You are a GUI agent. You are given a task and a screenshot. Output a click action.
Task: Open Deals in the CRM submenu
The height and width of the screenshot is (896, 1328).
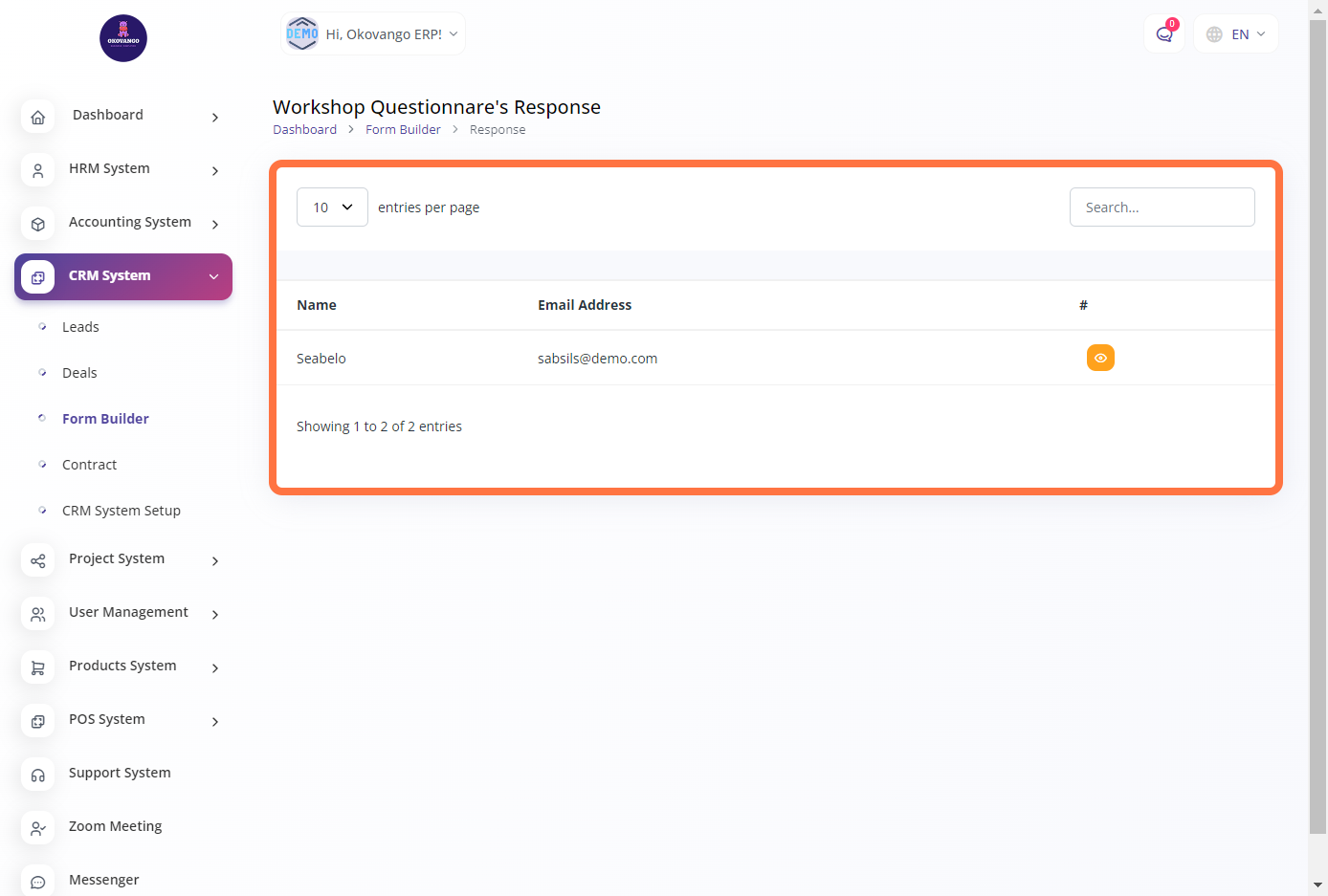pos(79,373)
